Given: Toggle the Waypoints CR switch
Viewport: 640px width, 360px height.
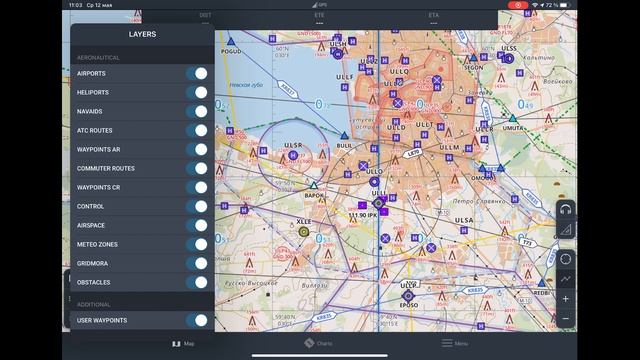Looking at the screenshot, I should [197, 187].
